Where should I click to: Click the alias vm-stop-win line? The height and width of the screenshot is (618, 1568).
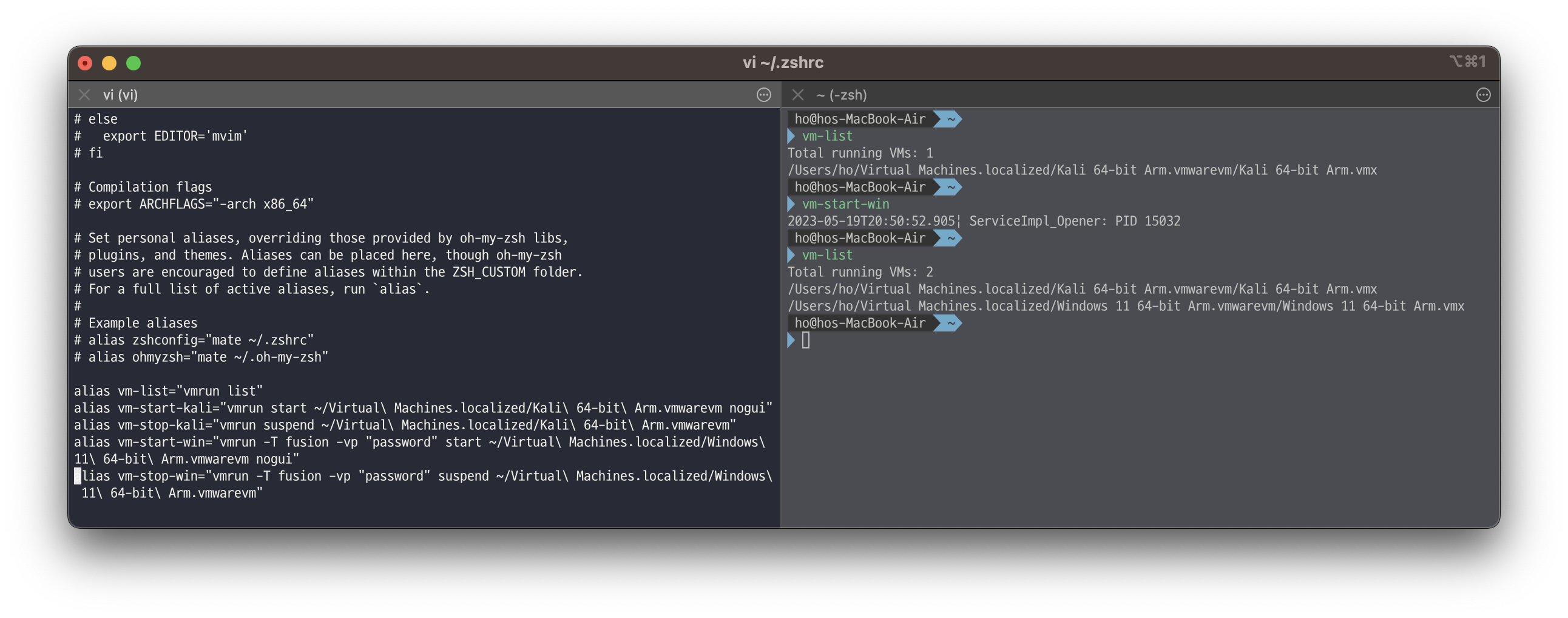423,484
